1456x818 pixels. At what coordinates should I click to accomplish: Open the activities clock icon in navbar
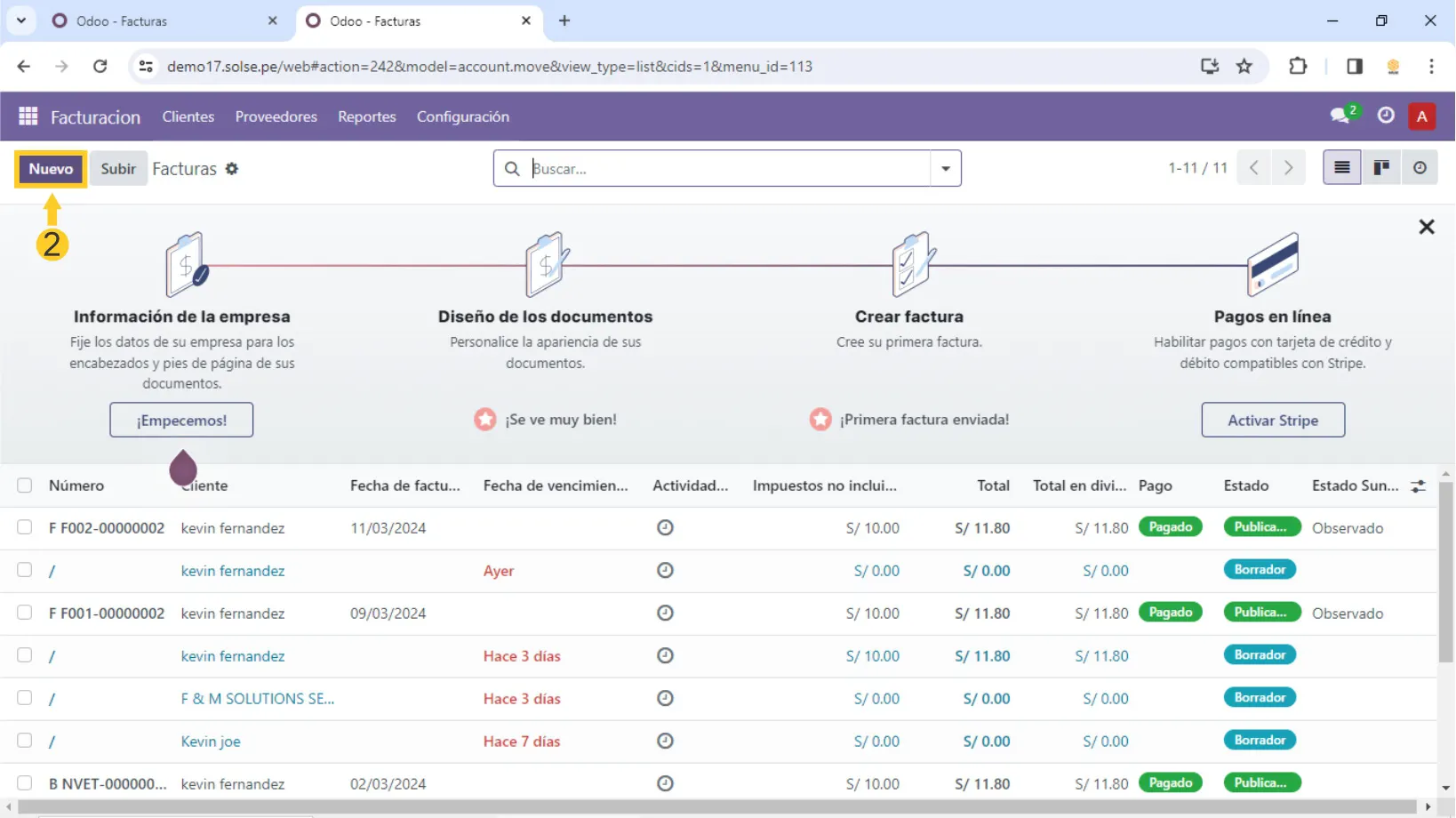1385,116
